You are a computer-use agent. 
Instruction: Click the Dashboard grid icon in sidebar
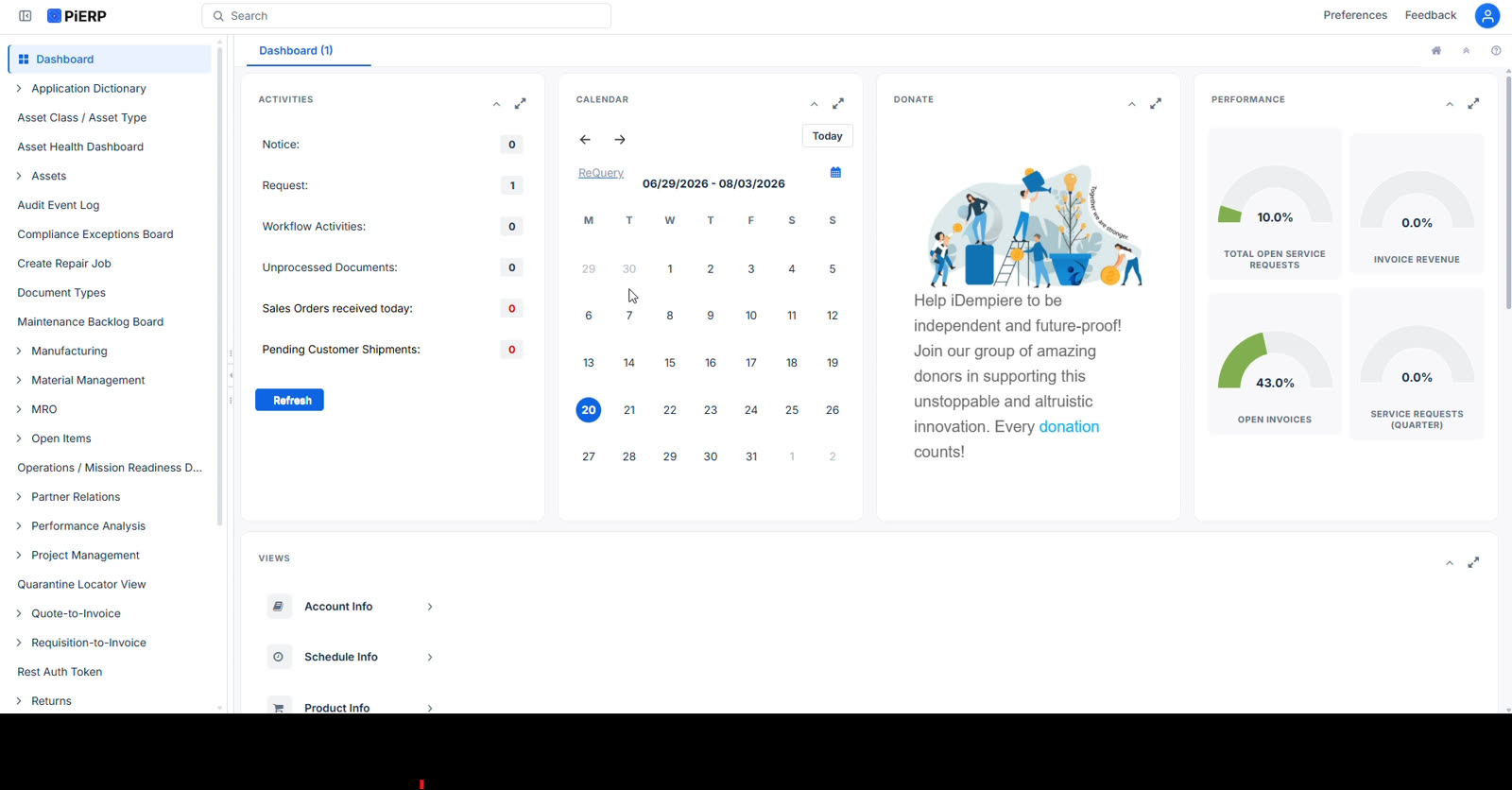tap(24, 59)
